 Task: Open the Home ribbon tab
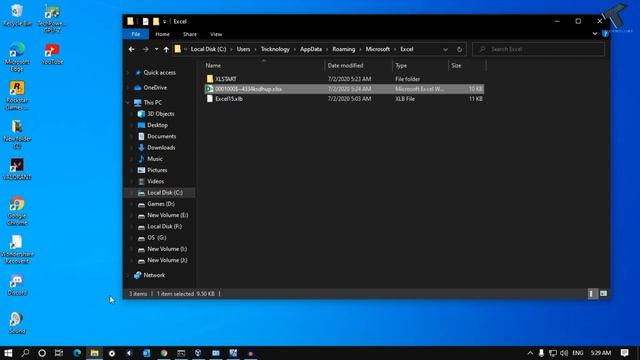162,34
